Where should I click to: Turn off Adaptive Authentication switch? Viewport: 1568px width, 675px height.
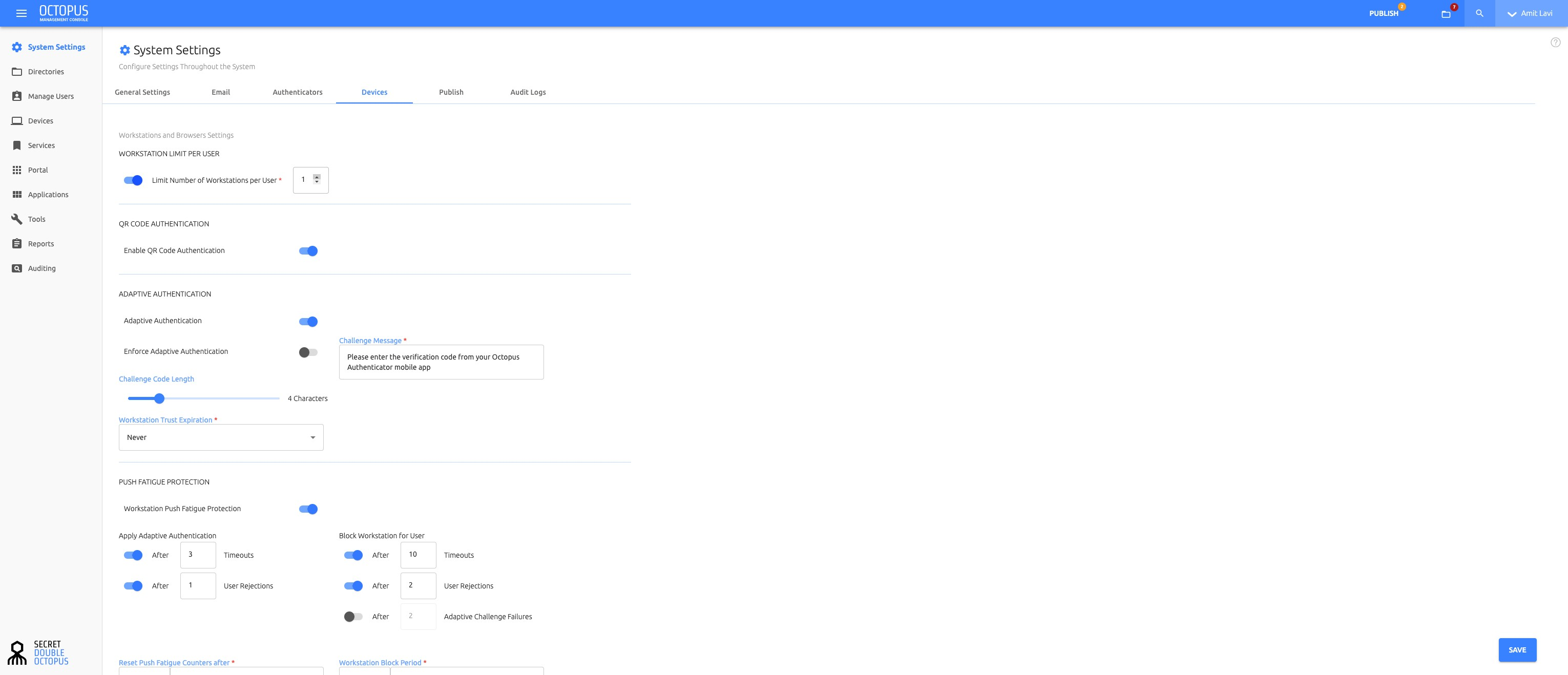click(308, 322)
